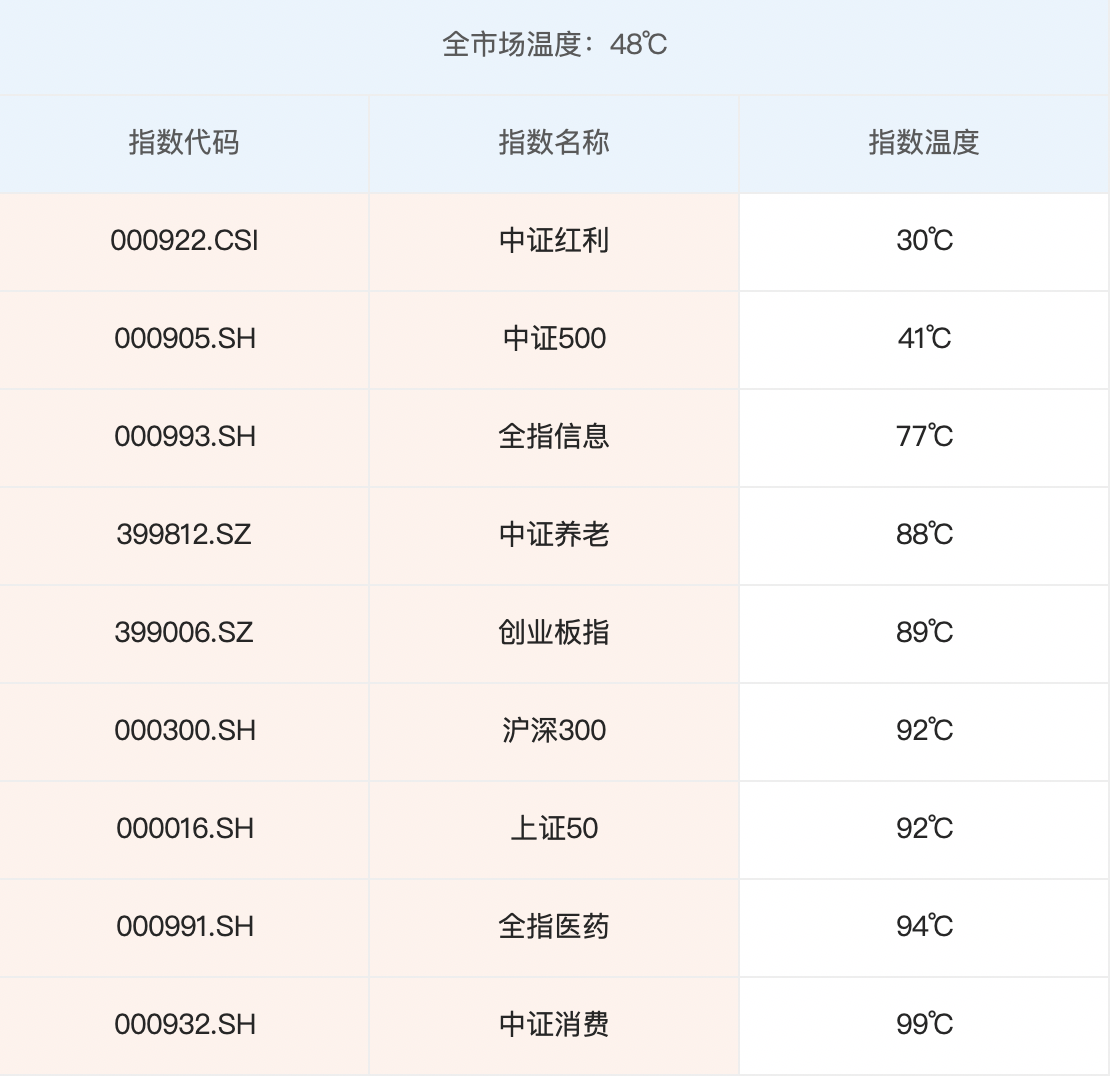Screen dimensions: 1110x1076
Task: Select the 全指信息 index name
Action: tap(554, 437)
